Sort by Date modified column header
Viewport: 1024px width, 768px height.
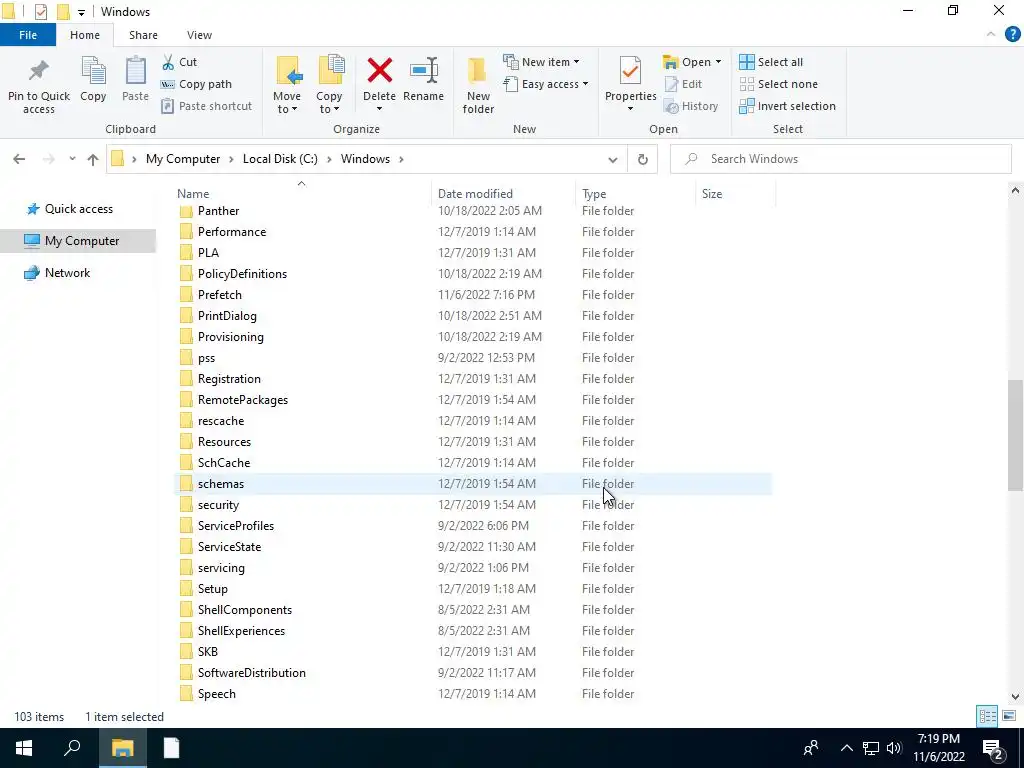[504, 194]
